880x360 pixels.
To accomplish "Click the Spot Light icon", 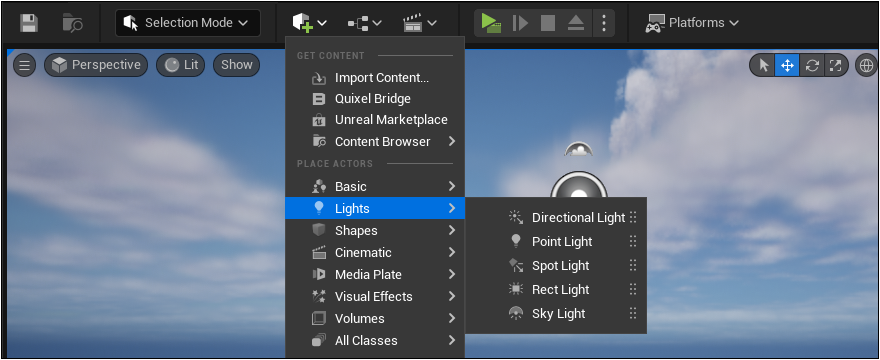I will pyautogui.click(x=515, y=265).
